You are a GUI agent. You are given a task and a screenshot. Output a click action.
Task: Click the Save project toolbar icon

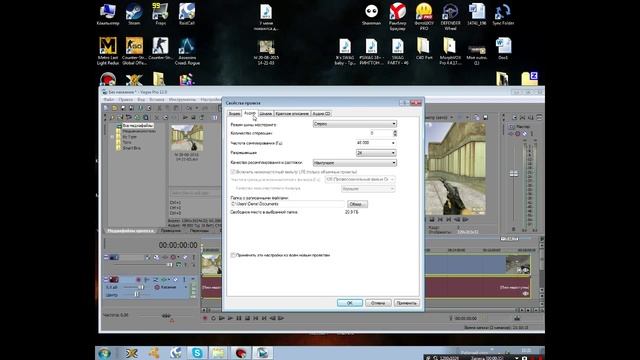[x=123, y=108]
